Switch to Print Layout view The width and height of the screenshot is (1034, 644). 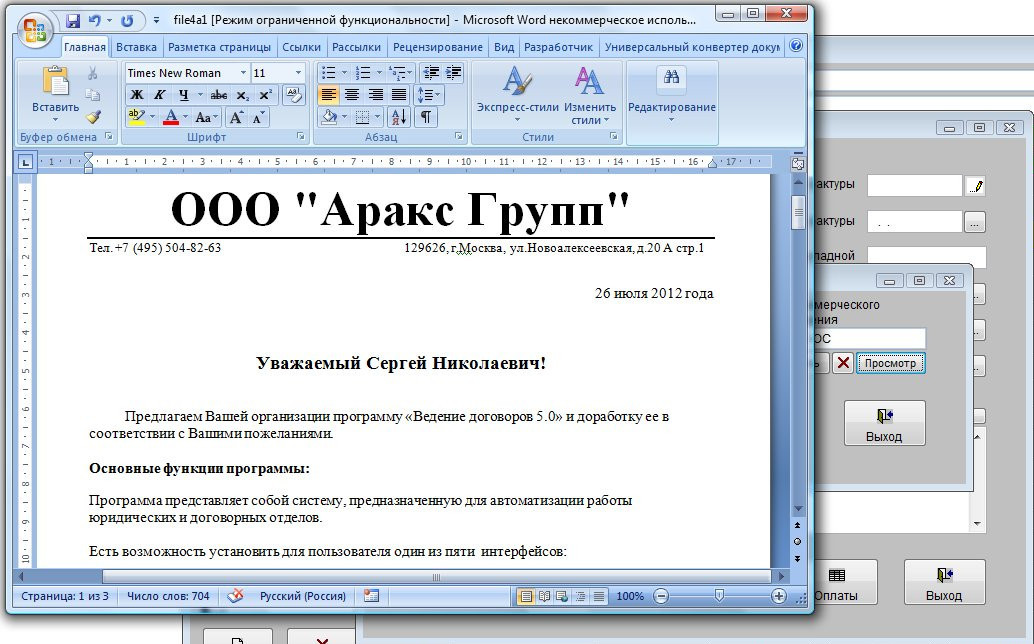[x=526, y=597]
